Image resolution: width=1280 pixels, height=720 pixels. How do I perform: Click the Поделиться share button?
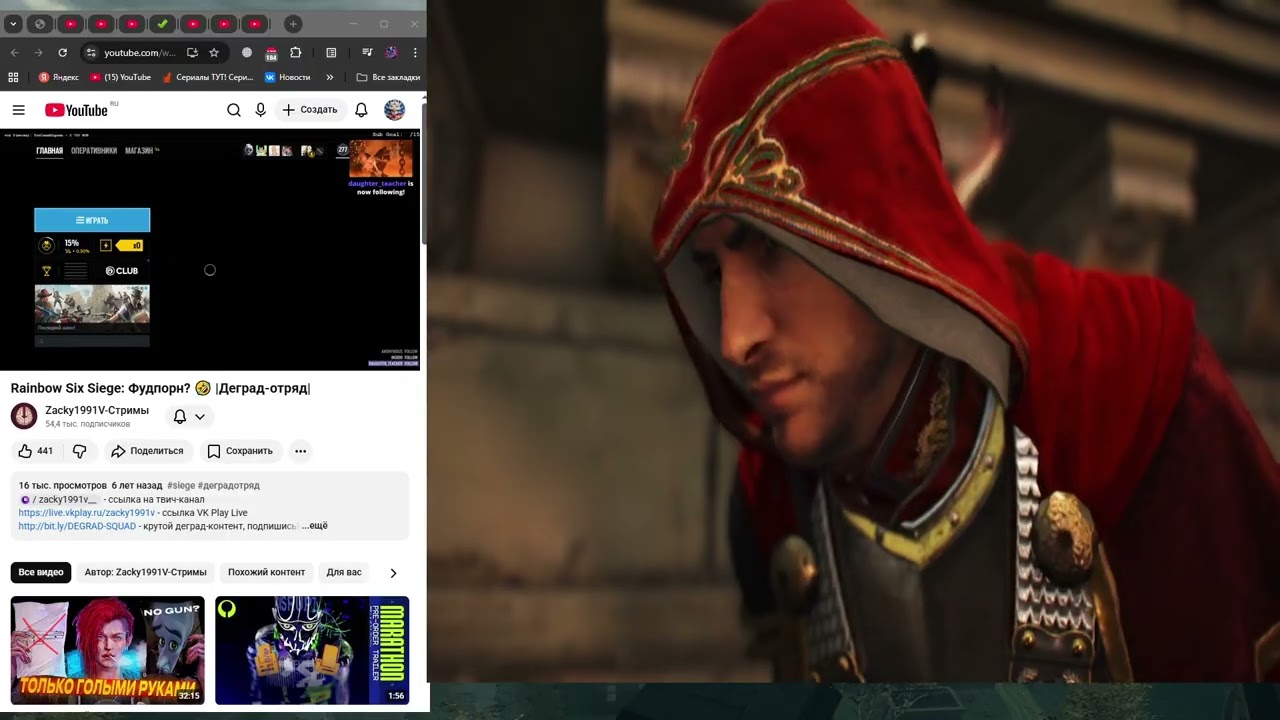147,451
